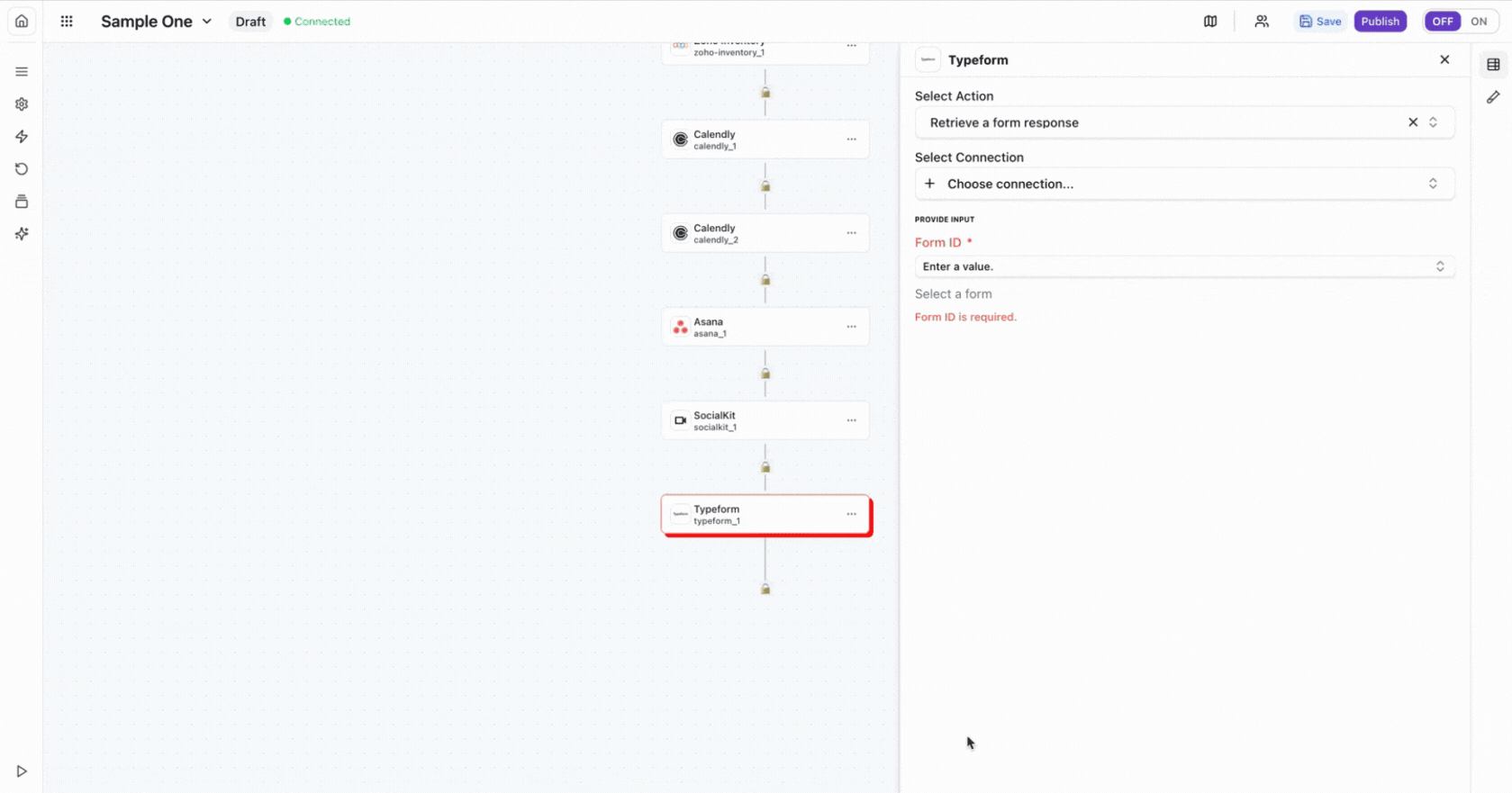Open the map book icon in header
Image resolution: width=1512 pixels, height=793 pixels.
coord(1210,22)
